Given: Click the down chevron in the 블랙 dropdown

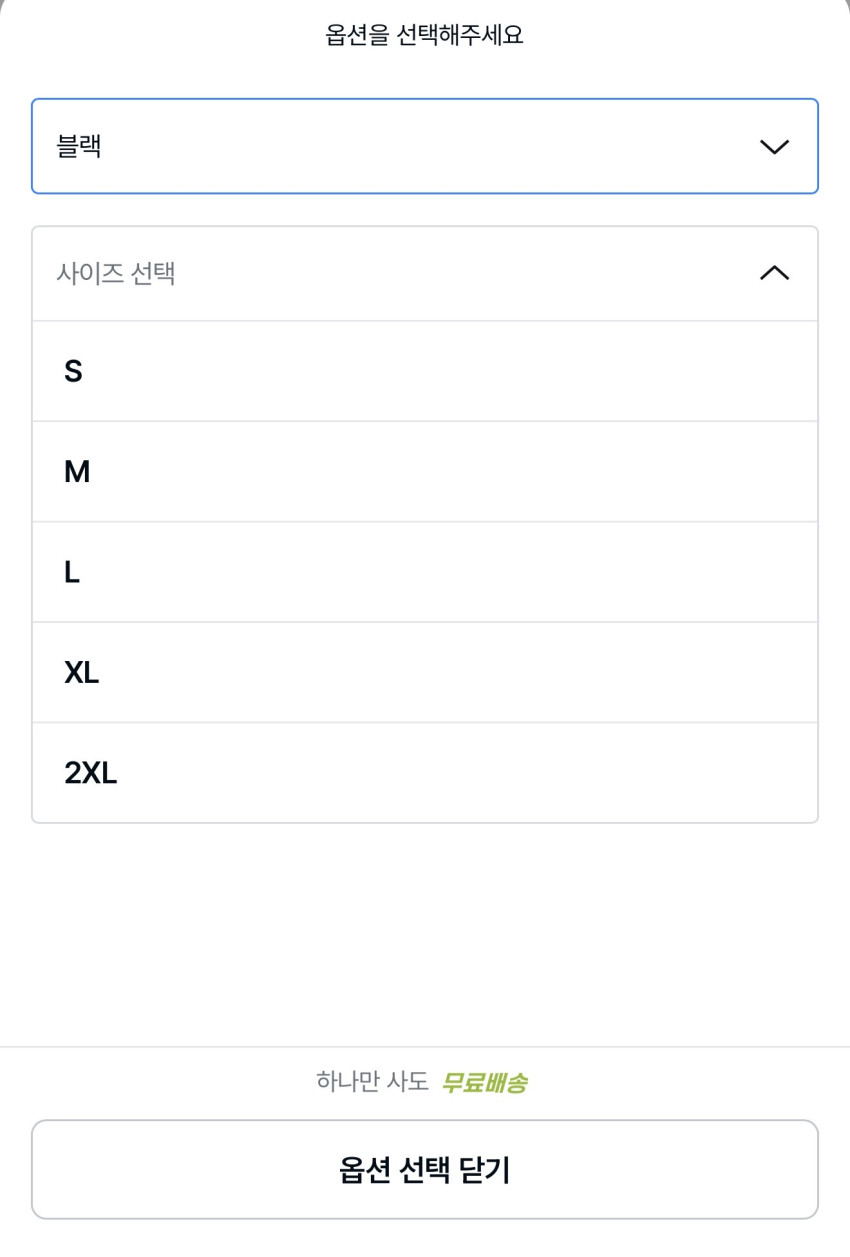Looking at the screenshot, I should [774, 147].
